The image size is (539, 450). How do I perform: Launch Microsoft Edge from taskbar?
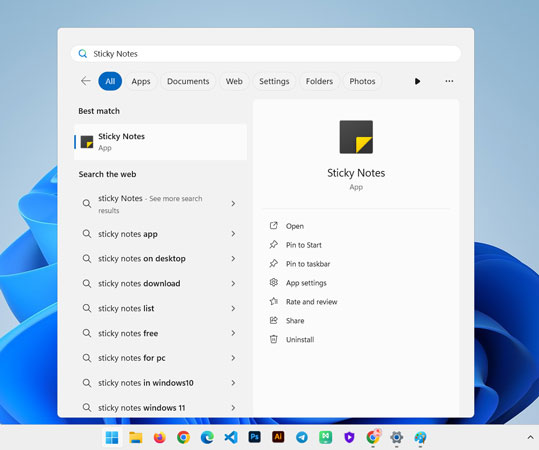[x=207, y=438]
